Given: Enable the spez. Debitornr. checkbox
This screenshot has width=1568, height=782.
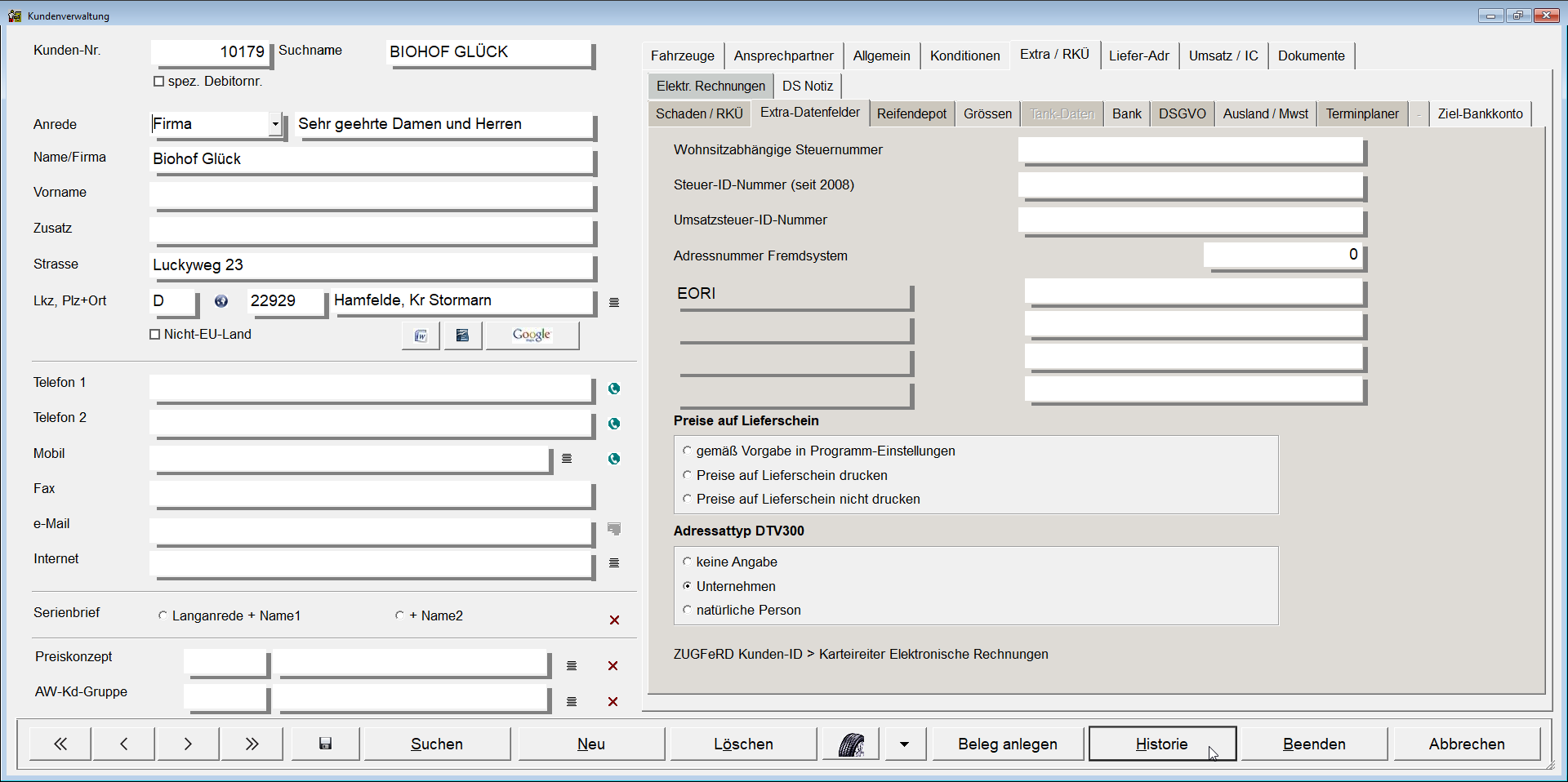Looking at the screenshot, I should (x=159, y=82).
